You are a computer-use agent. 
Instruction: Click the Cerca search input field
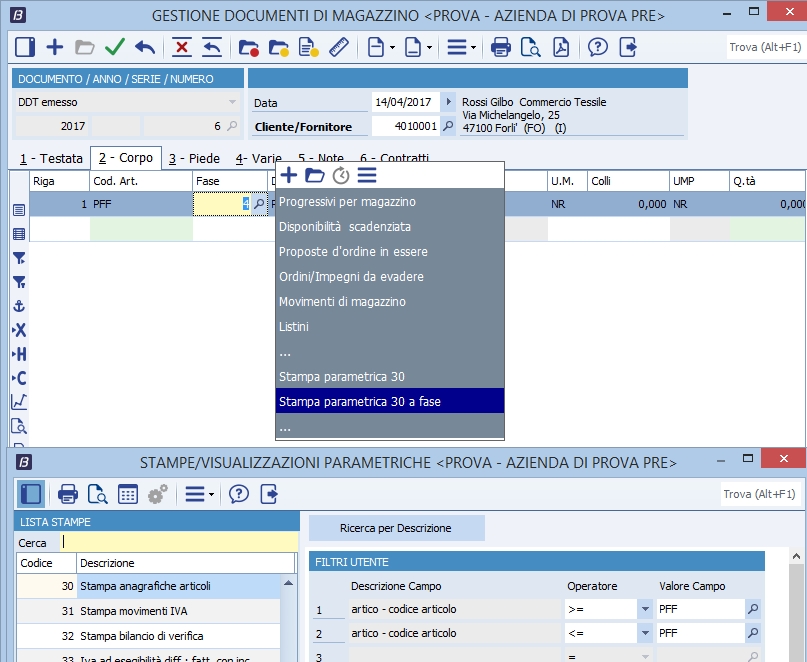(x=178, y=542)
